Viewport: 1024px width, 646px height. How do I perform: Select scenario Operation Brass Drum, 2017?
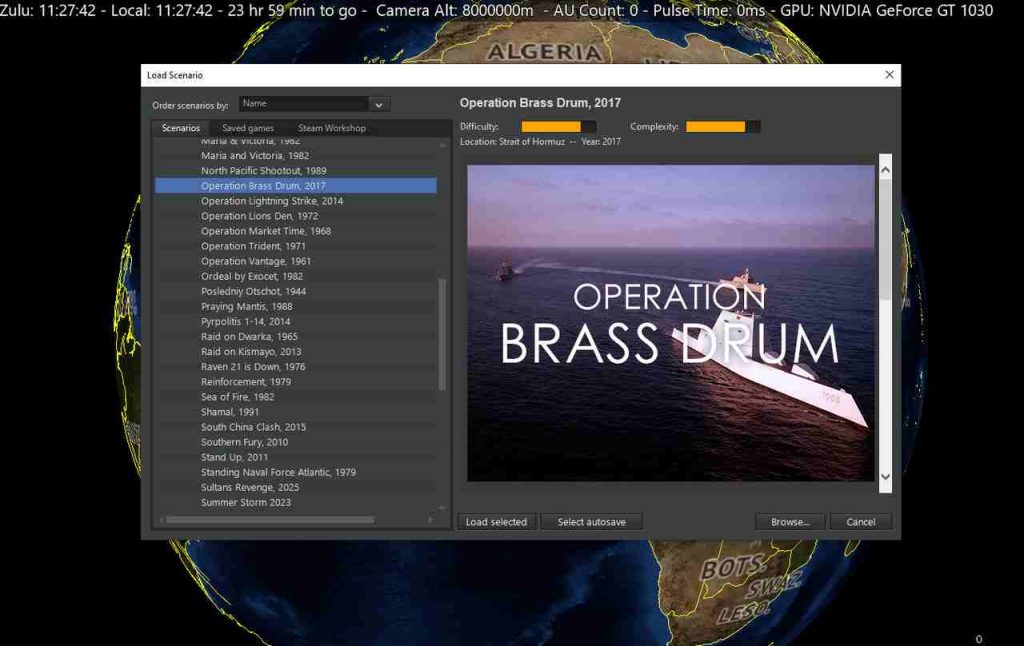pos(295,186)
